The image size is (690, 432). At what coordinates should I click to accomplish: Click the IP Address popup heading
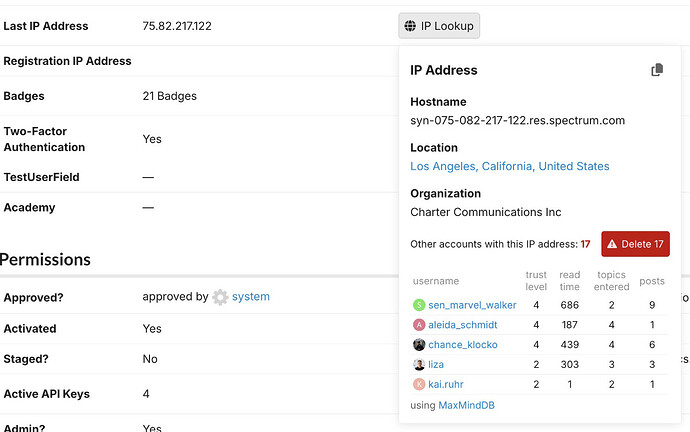click(444, 70)
